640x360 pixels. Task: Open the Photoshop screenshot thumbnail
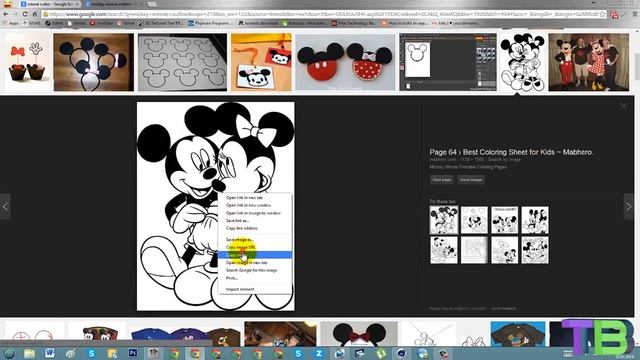point(448,62)
